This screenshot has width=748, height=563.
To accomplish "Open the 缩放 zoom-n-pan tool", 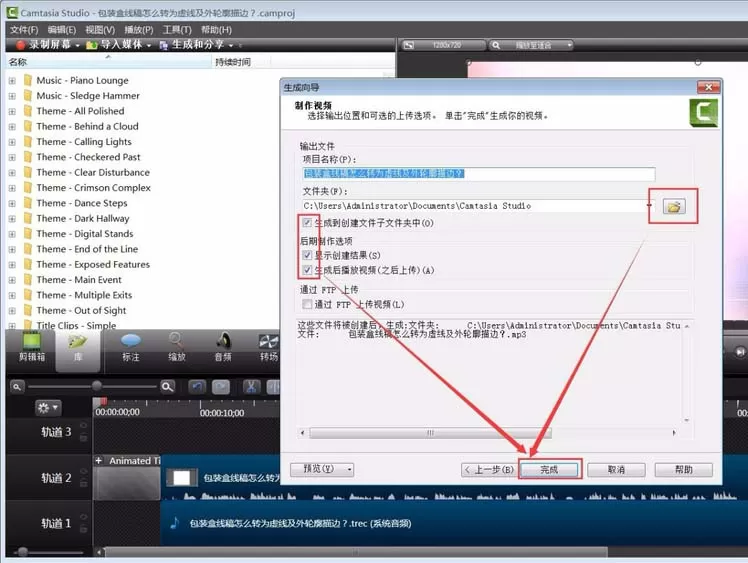I will [177, 348].
